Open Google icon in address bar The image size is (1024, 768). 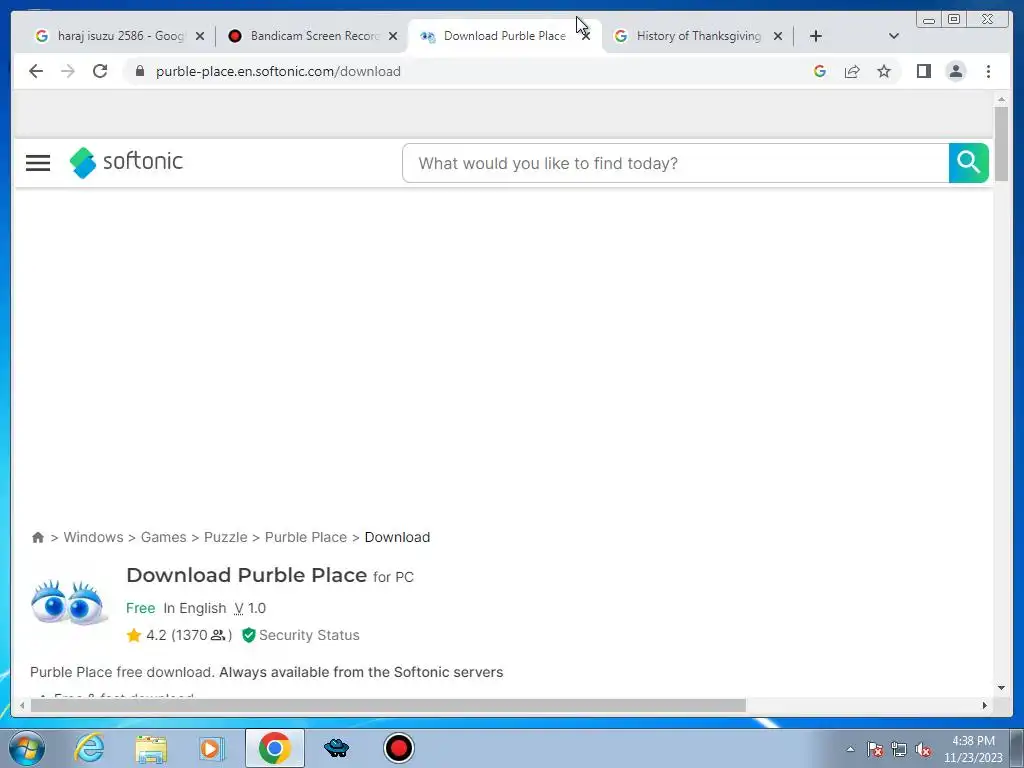(820, 71)
